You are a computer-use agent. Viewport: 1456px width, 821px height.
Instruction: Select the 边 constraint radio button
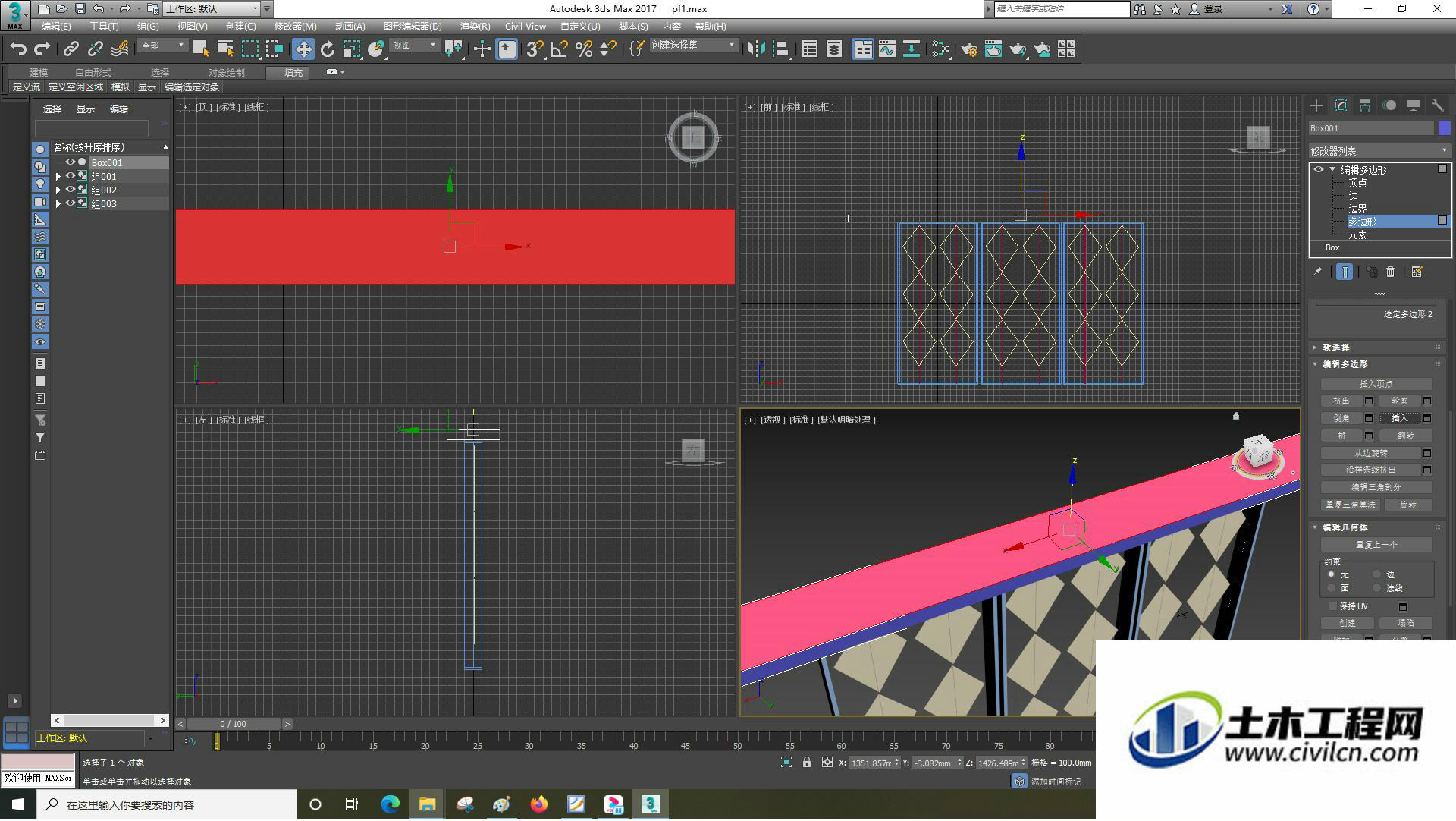point(1377,574)
